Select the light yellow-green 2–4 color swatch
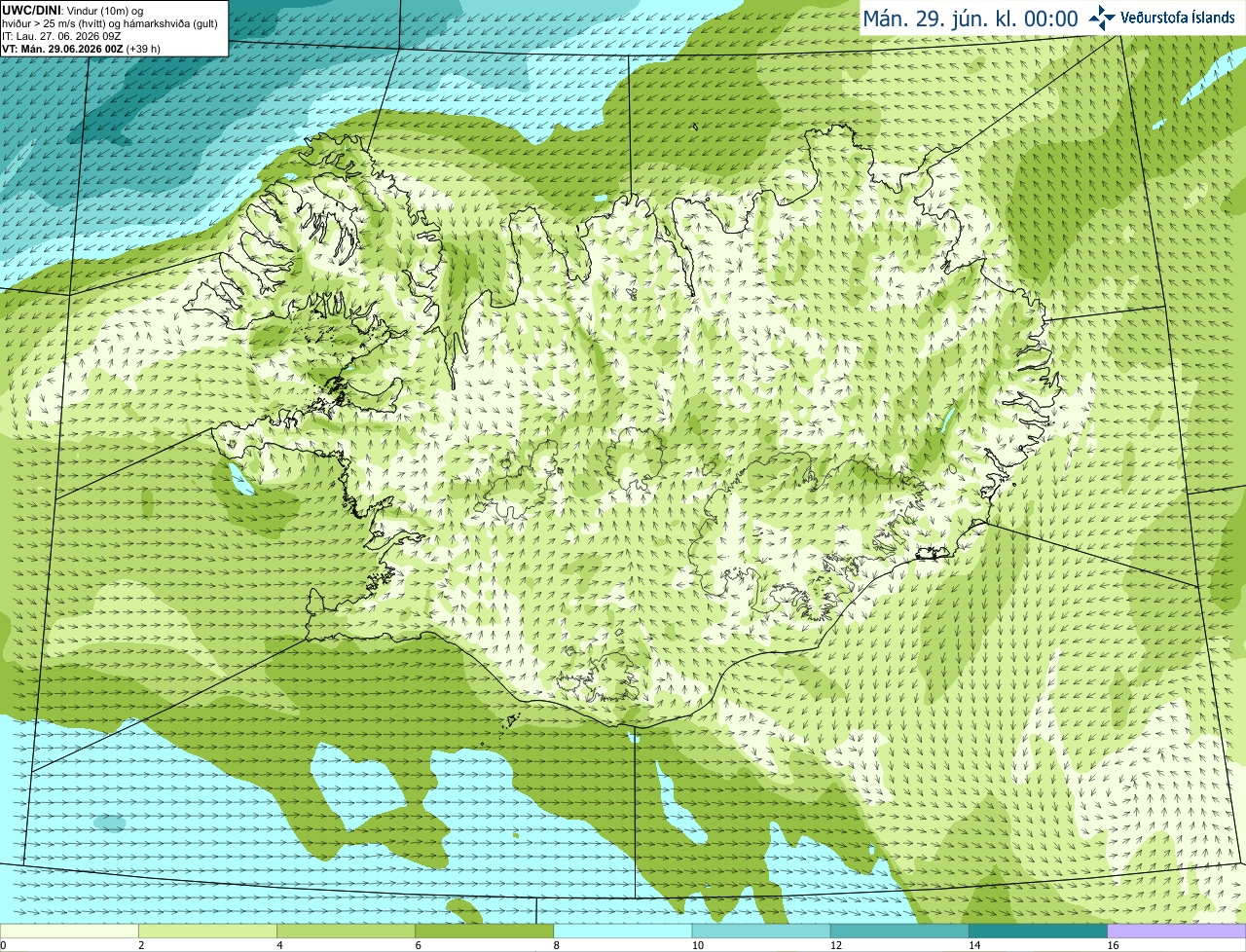The height and width of the screenshot is (952, 1246). pyautogui.click(x=208, y=931)
